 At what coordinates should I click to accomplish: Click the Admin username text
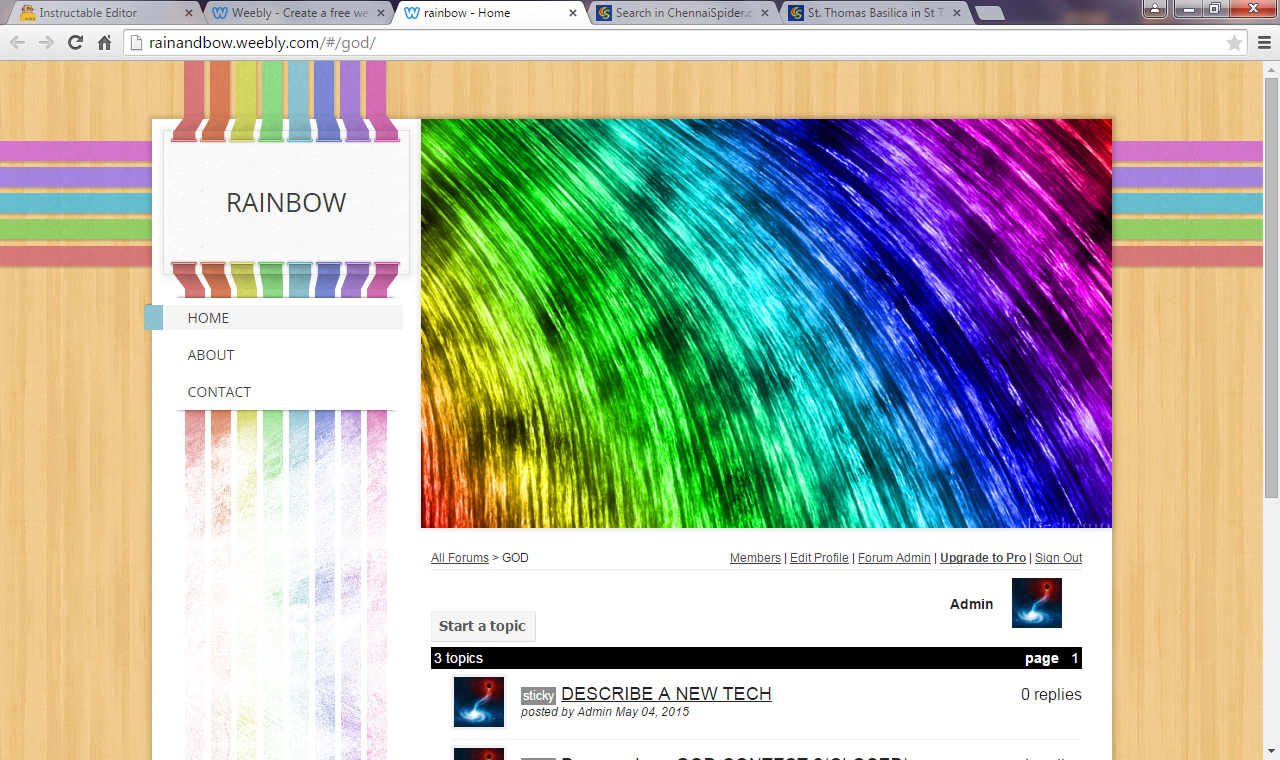point(971,604)
